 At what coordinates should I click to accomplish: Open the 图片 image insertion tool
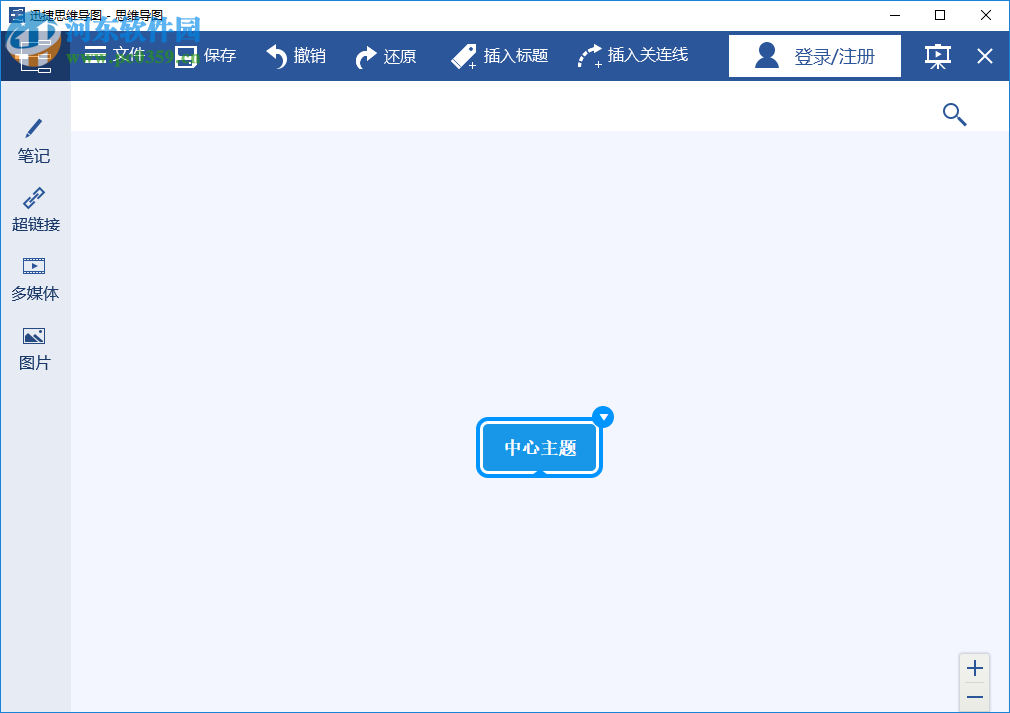[x=33, y=347]
